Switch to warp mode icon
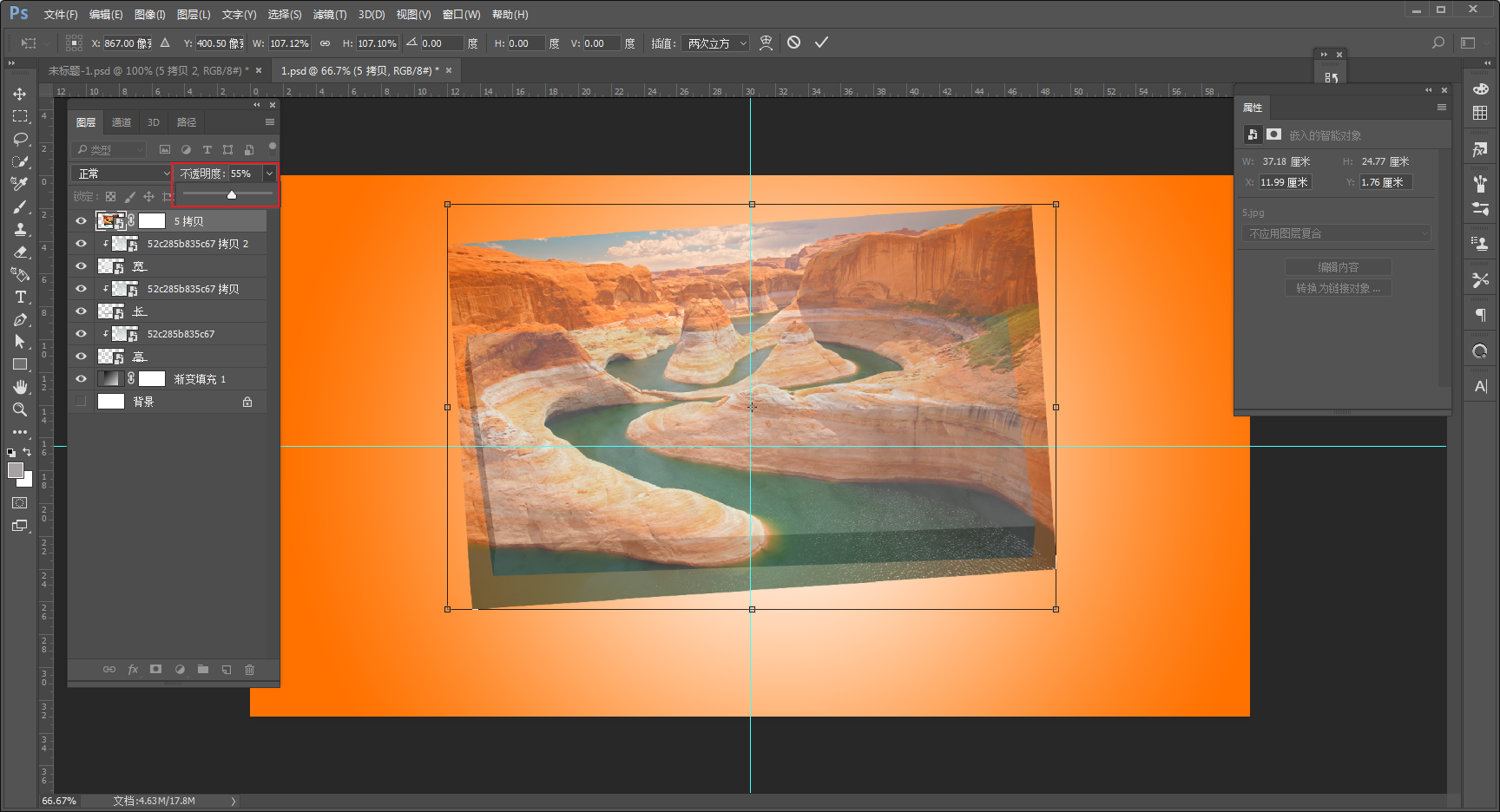Screen dimensions: 1500x812 [x=766, y=43]
